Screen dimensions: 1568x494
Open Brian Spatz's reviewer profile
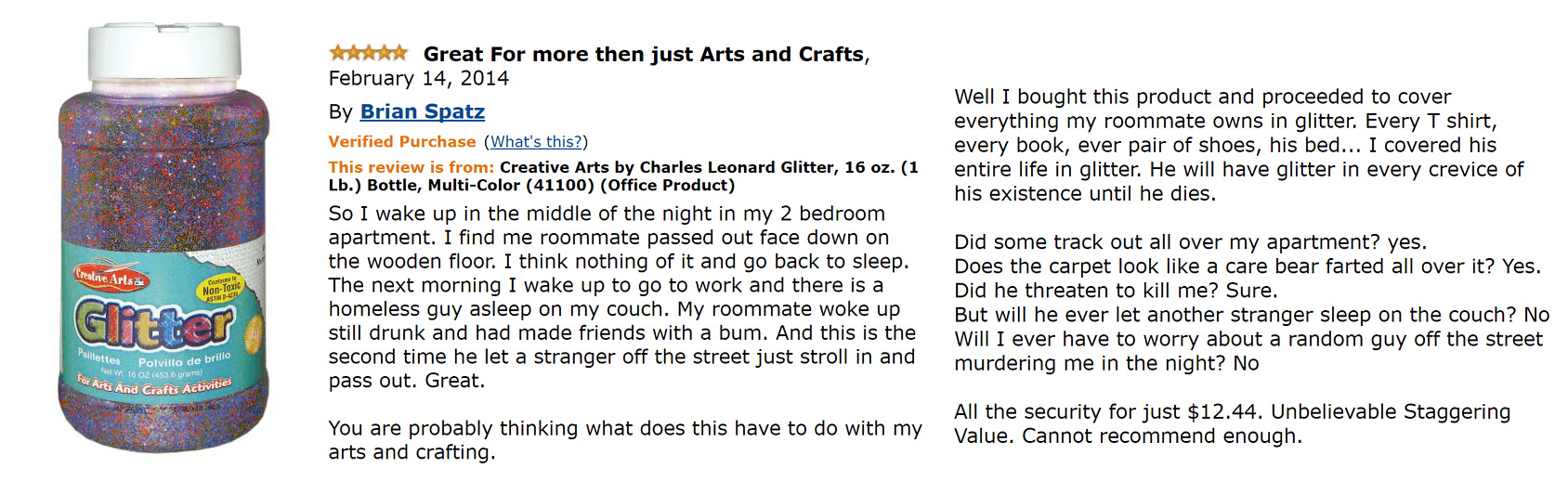pos(422,111)
